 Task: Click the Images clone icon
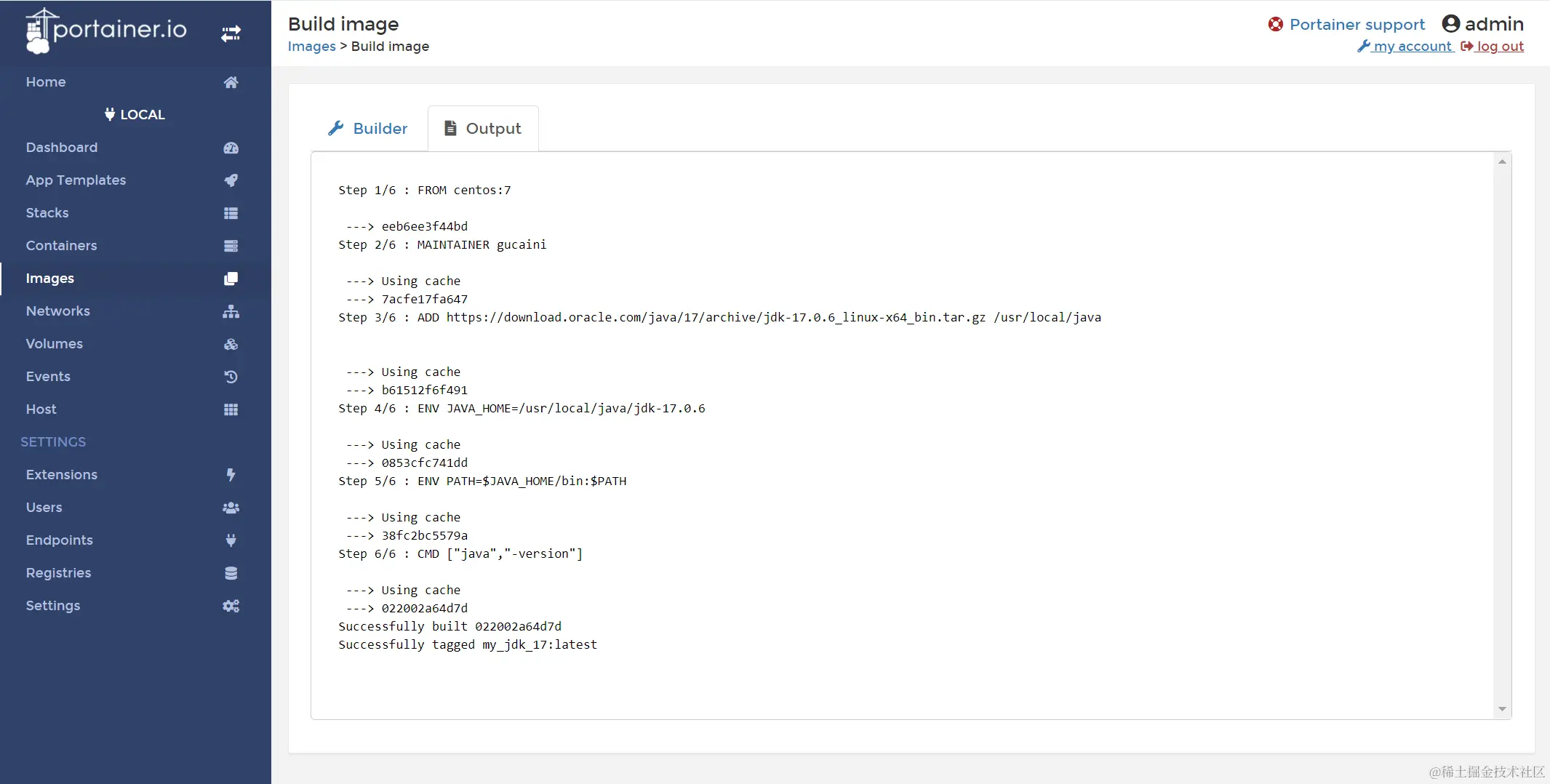[x=231, y=279]
